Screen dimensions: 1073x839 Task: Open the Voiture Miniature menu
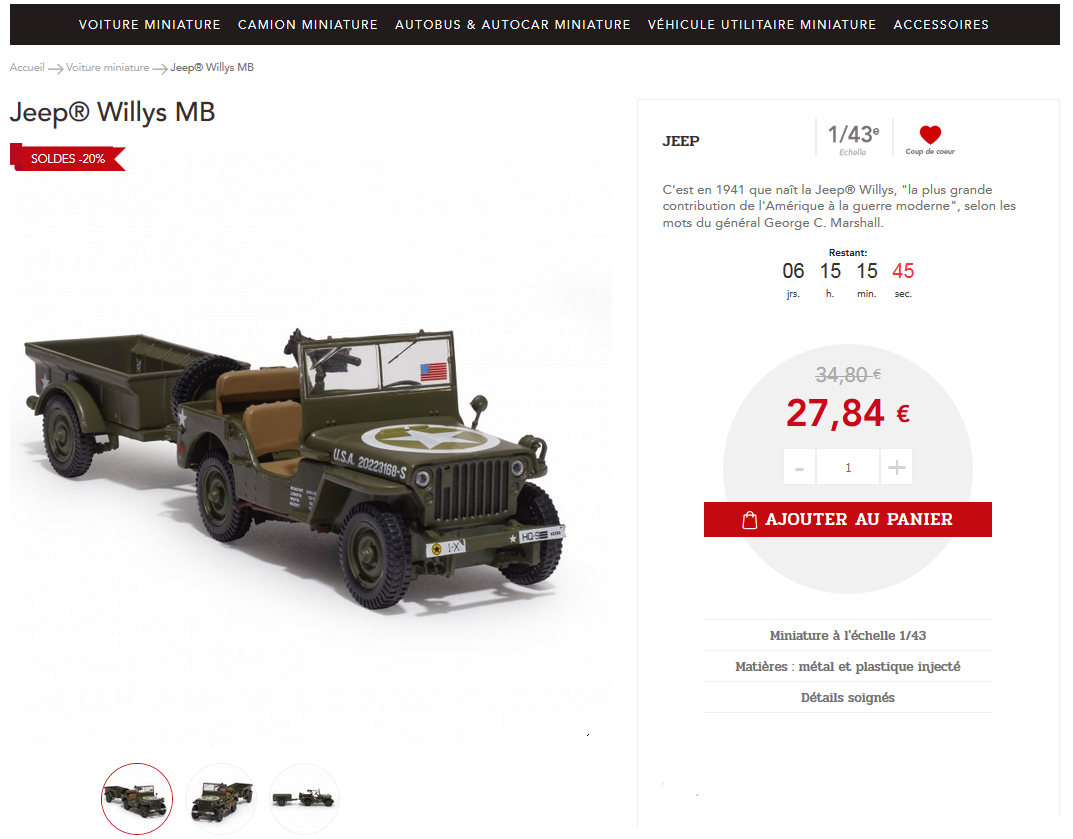tap(150, 25)
